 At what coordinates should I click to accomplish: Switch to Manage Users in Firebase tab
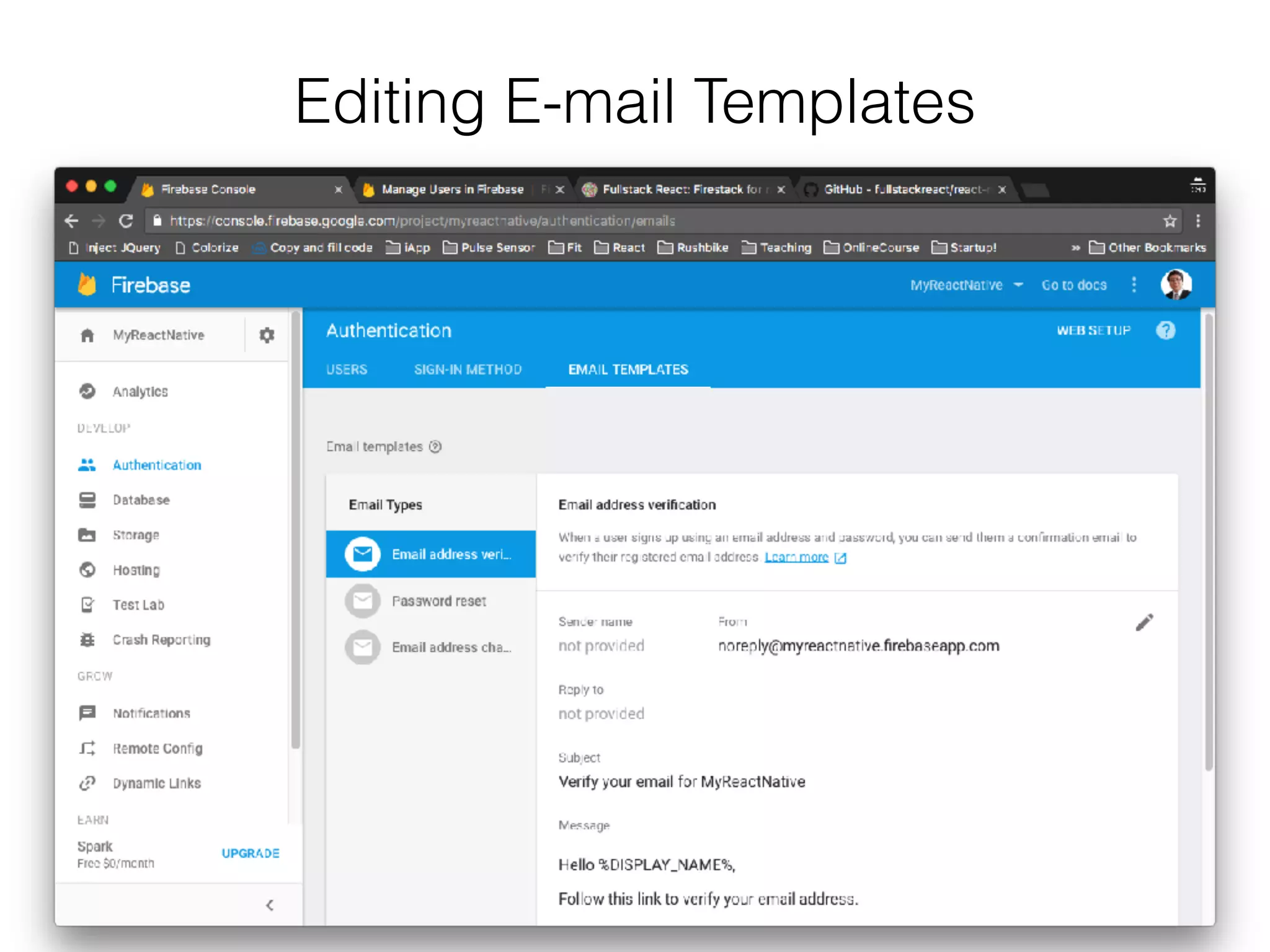462,189
